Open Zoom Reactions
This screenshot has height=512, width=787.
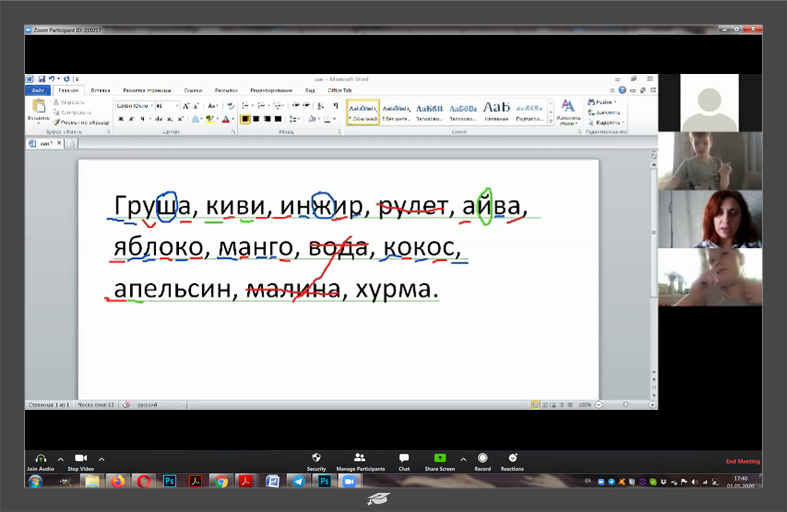click(512, 462)
